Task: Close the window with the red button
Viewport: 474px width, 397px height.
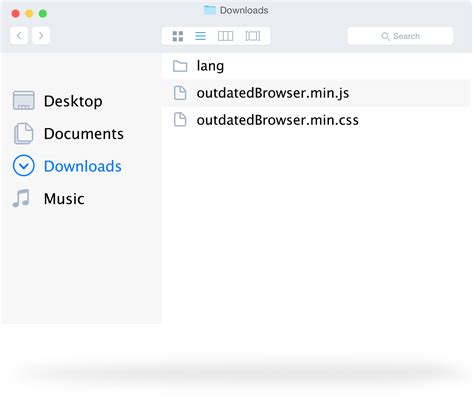Action: pos(15,14)
